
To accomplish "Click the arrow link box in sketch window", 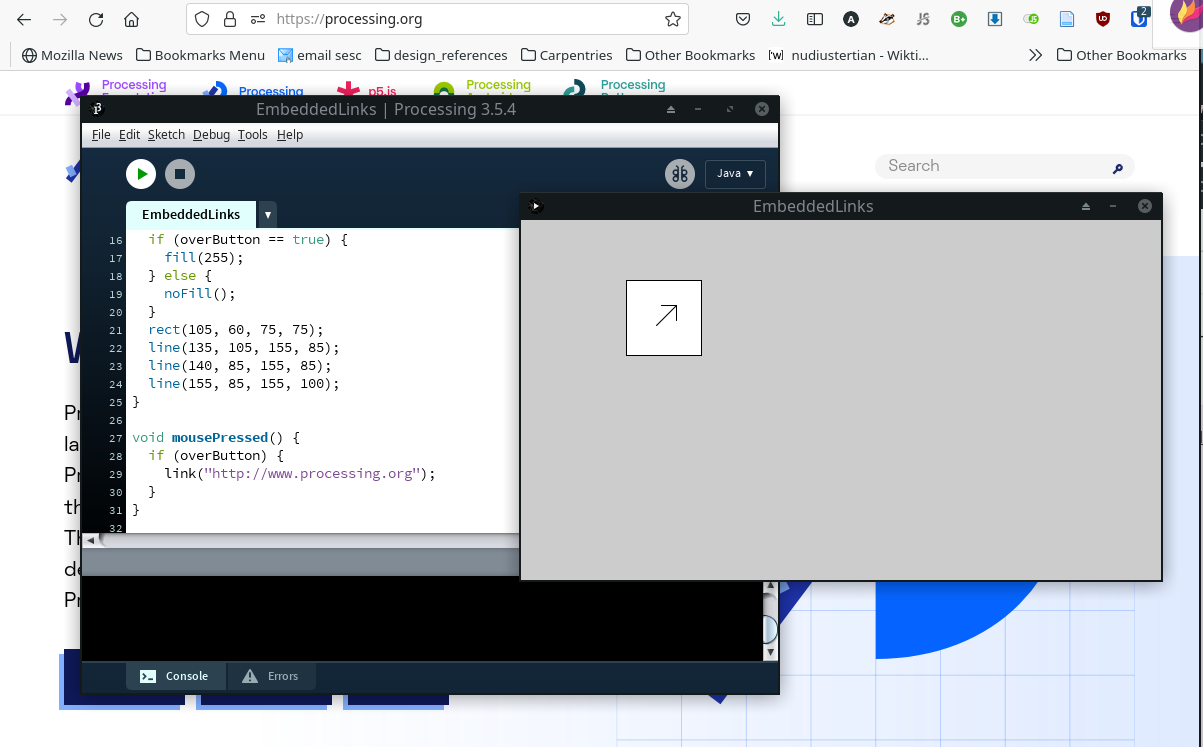I will point(664,318).
